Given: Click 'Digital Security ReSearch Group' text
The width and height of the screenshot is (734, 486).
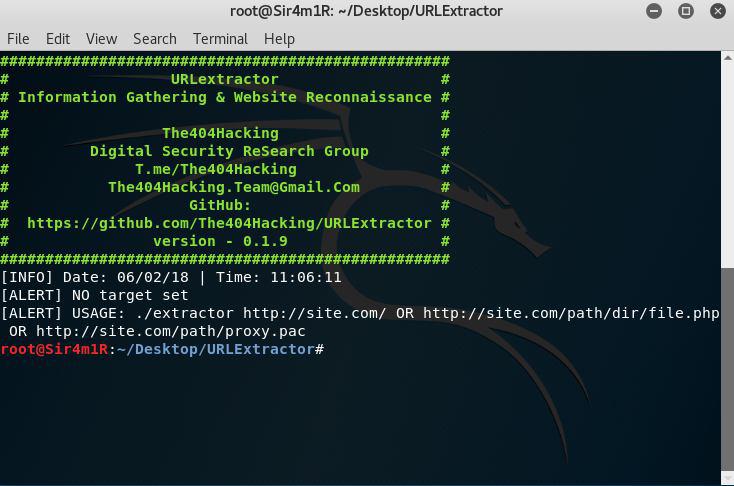Looking at the screenshot, I should 229,151.
